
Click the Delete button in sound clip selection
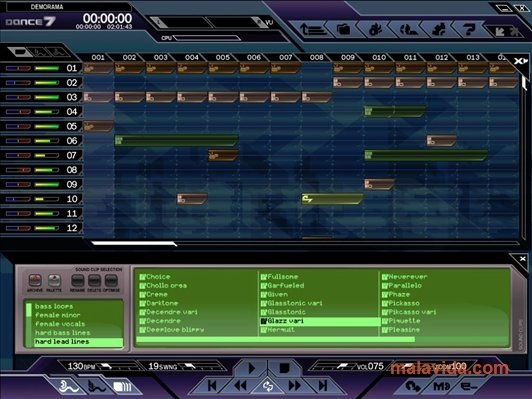tap(94, 281)
